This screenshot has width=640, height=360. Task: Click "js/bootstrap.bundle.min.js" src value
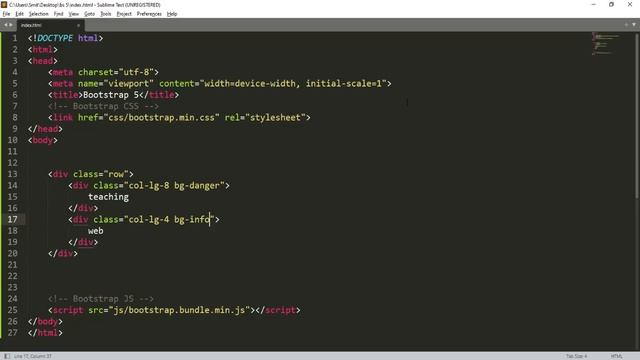pyautogui.click(x=179, y=310)
